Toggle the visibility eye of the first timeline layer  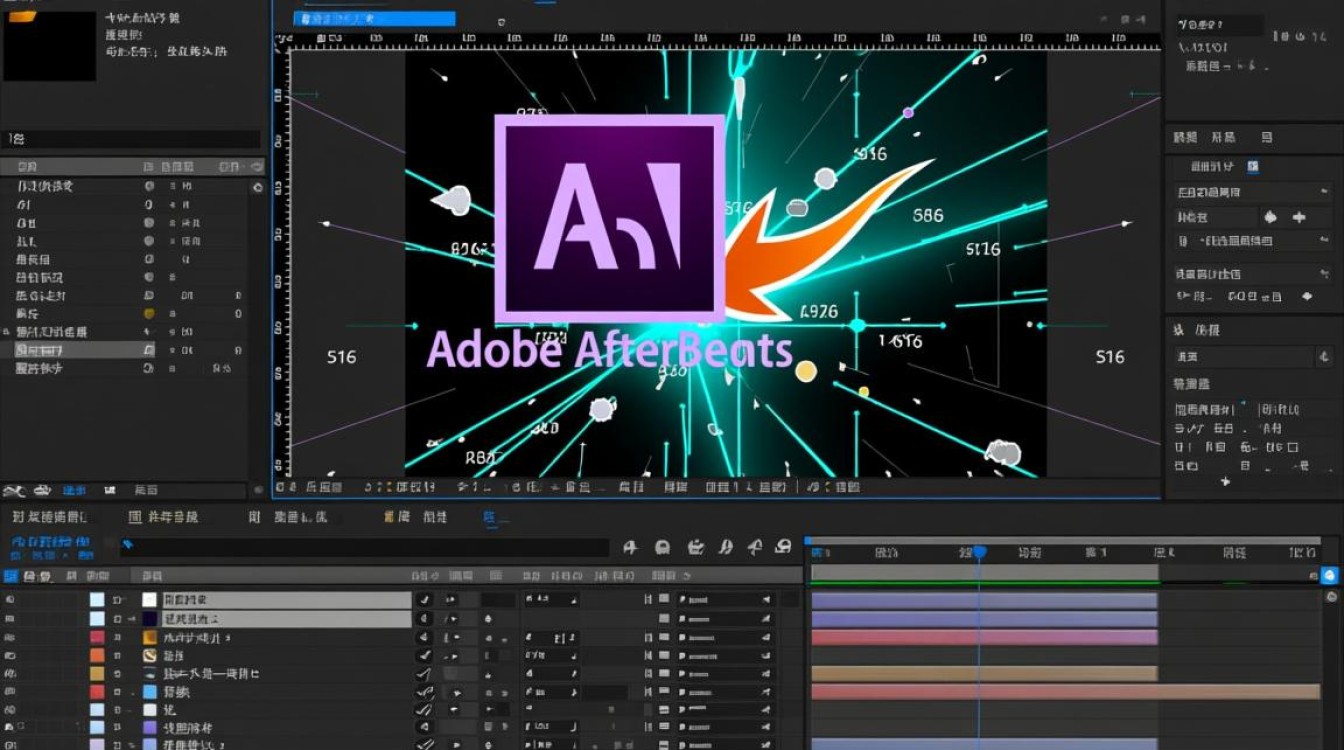tap(10, 600)
